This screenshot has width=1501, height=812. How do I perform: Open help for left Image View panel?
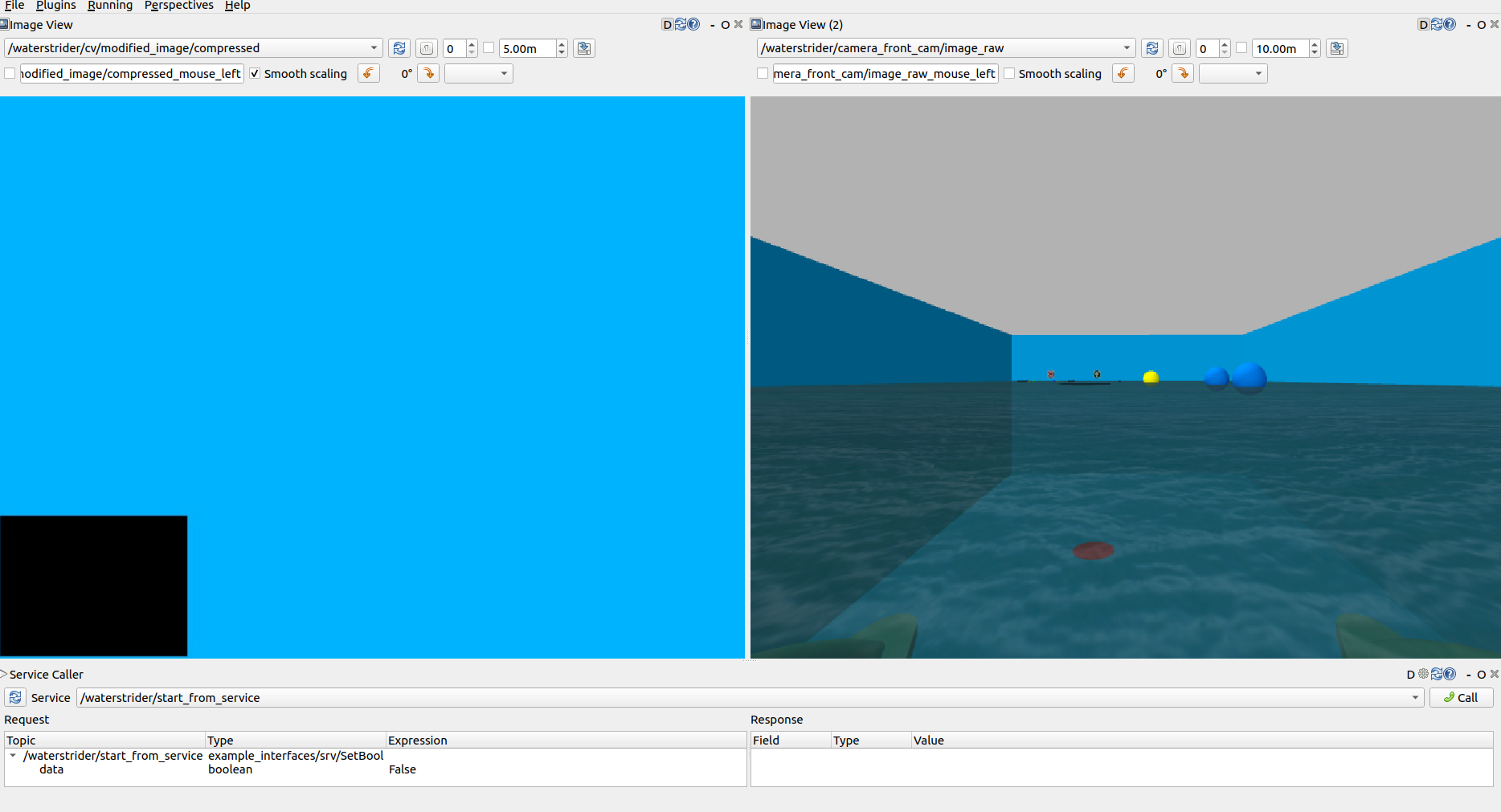point(693,24)
